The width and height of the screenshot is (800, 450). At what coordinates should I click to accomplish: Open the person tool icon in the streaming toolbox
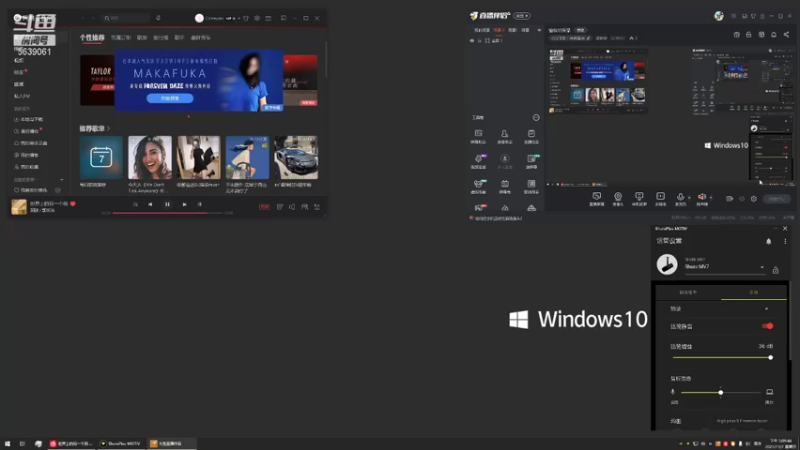click(x=504, y=136)
